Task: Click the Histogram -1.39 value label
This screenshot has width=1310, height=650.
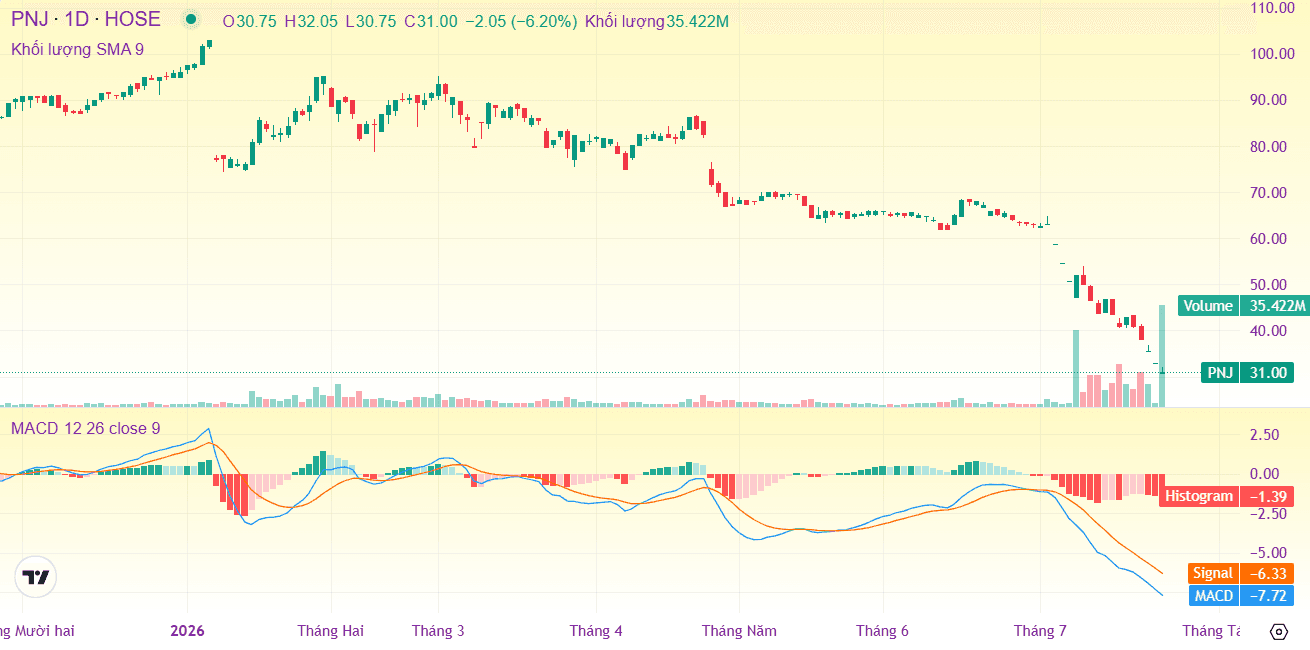Action: pyautogui.click(x=1226, y=496)
